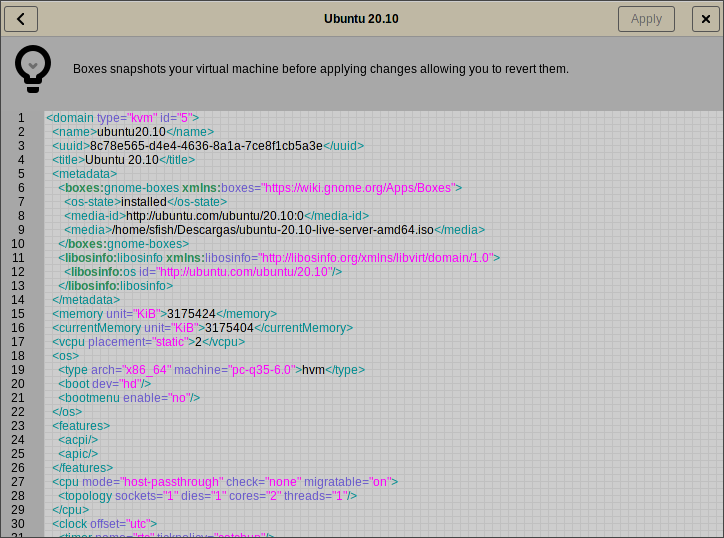The height and width of the screenshot is (538, 724).
Task: Click the apic tag line
Action: point(78,454)
